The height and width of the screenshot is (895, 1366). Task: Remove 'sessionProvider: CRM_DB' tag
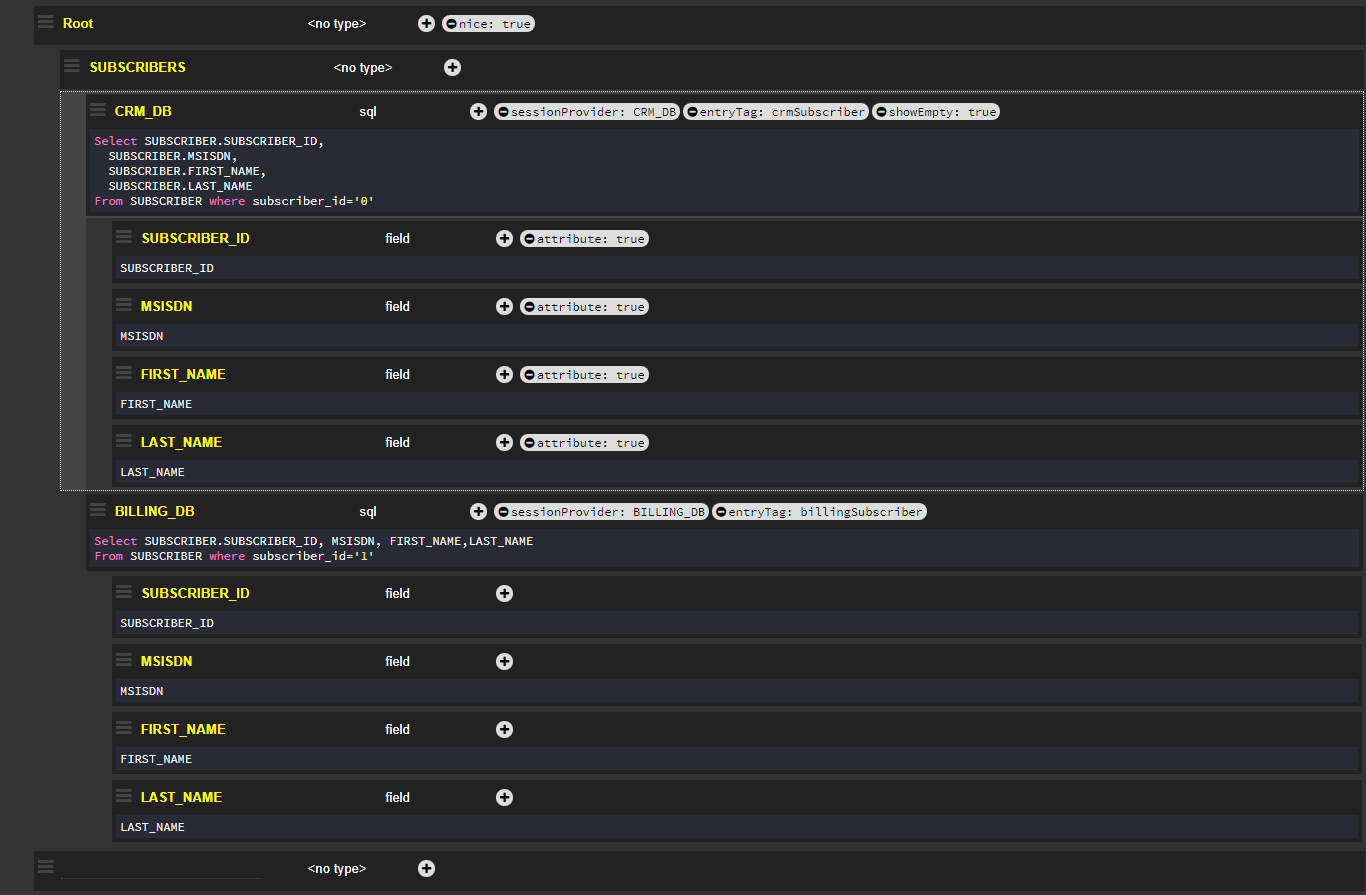[x=503, y=112]
